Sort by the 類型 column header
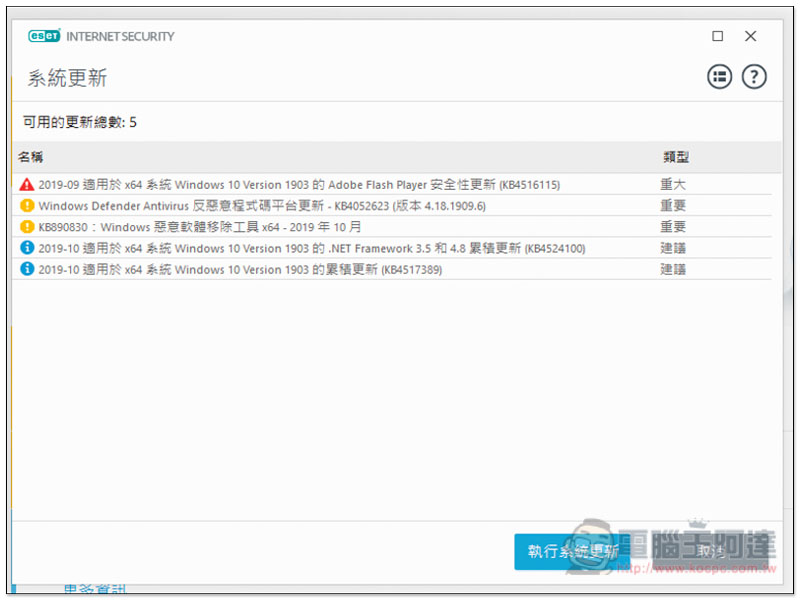Image resolution: width=800 pixels, height=601 pixels. 676,157
